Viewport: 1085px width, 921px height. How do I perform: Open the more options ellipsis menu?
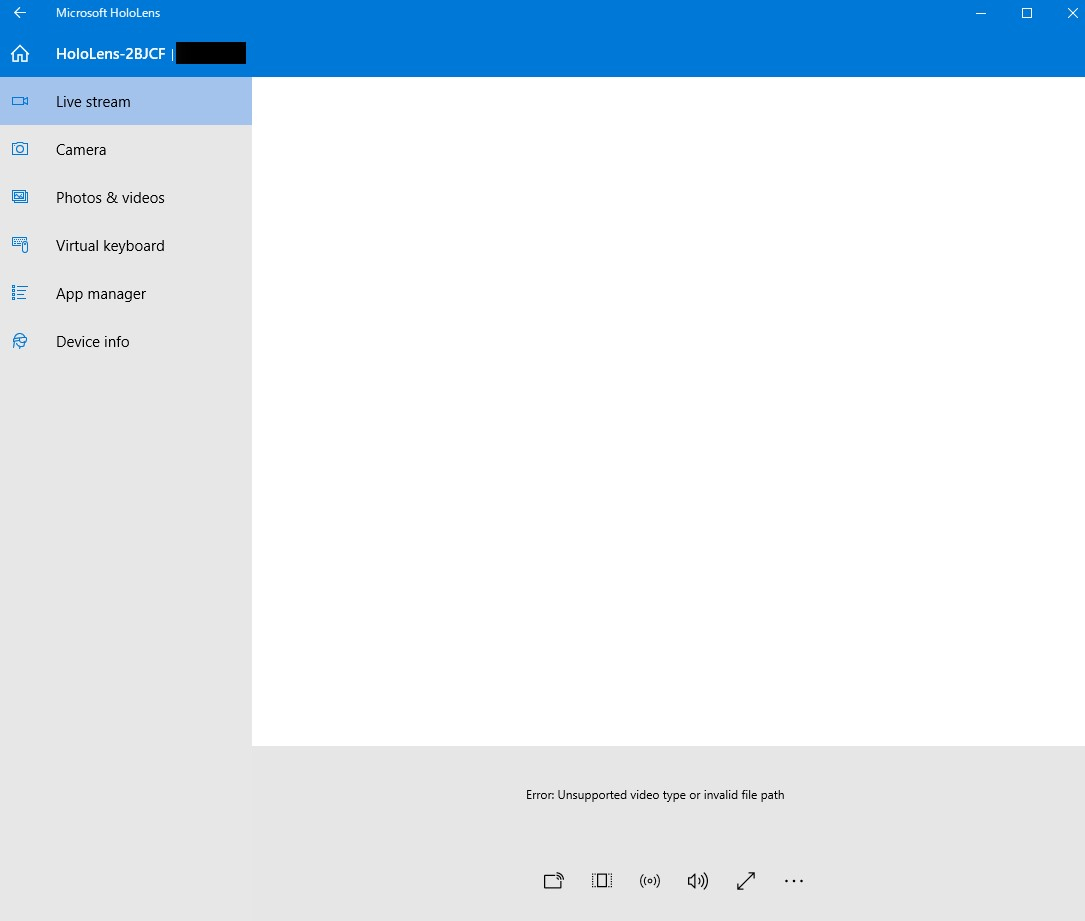point(794,881)
